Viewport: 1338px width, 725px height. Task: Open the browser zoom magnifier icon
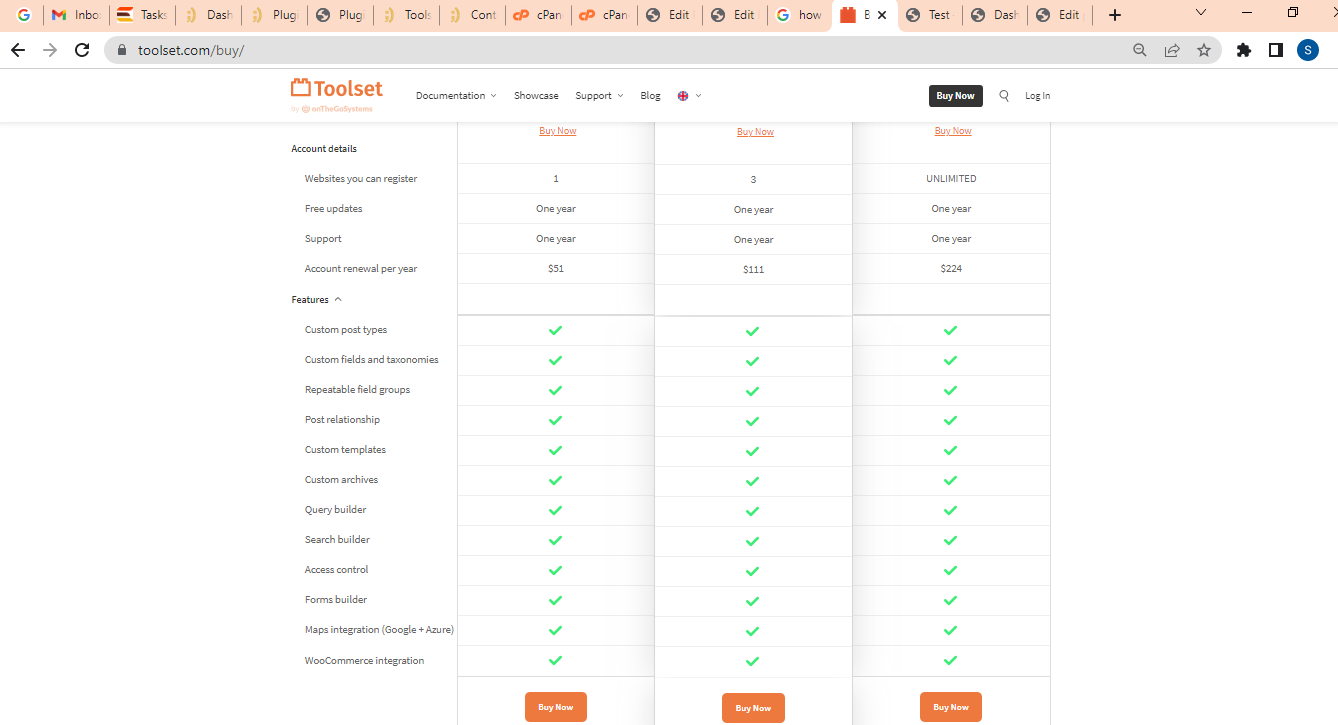[x=1140, y=50]
